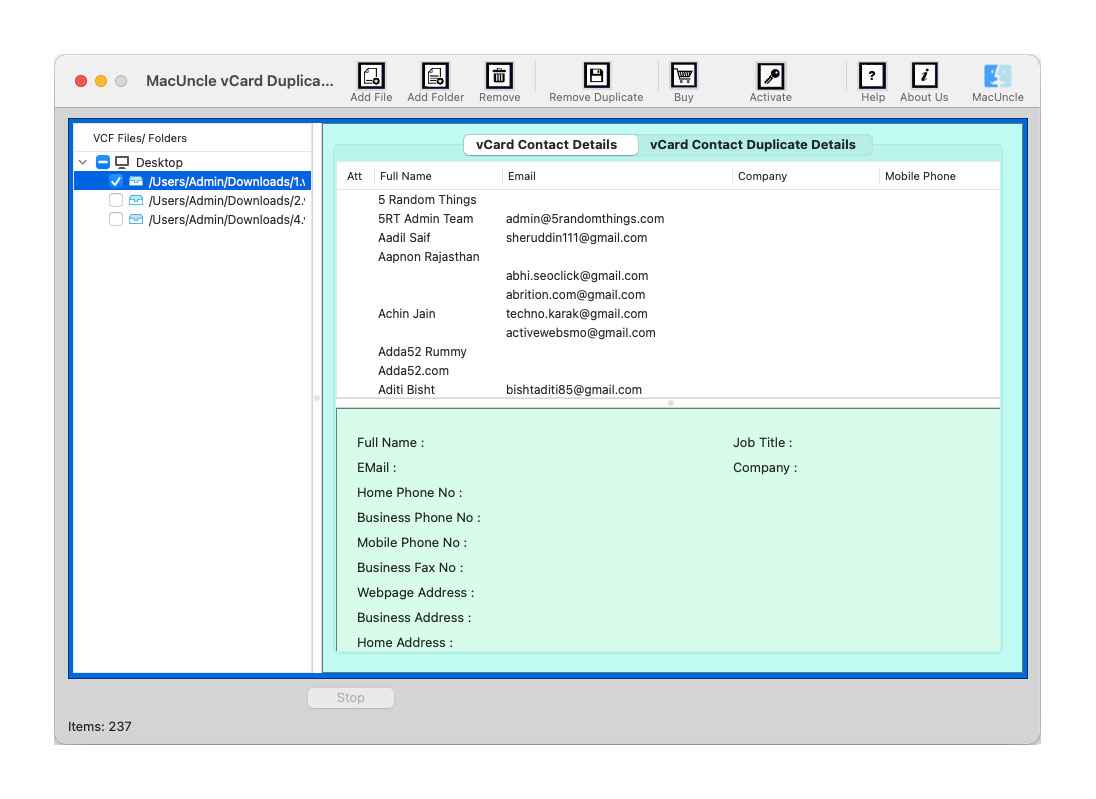This screenshot has height=799, width=1096.
Task: Collapse the Desktop tree node chevron
Action: tap(83, 162)
